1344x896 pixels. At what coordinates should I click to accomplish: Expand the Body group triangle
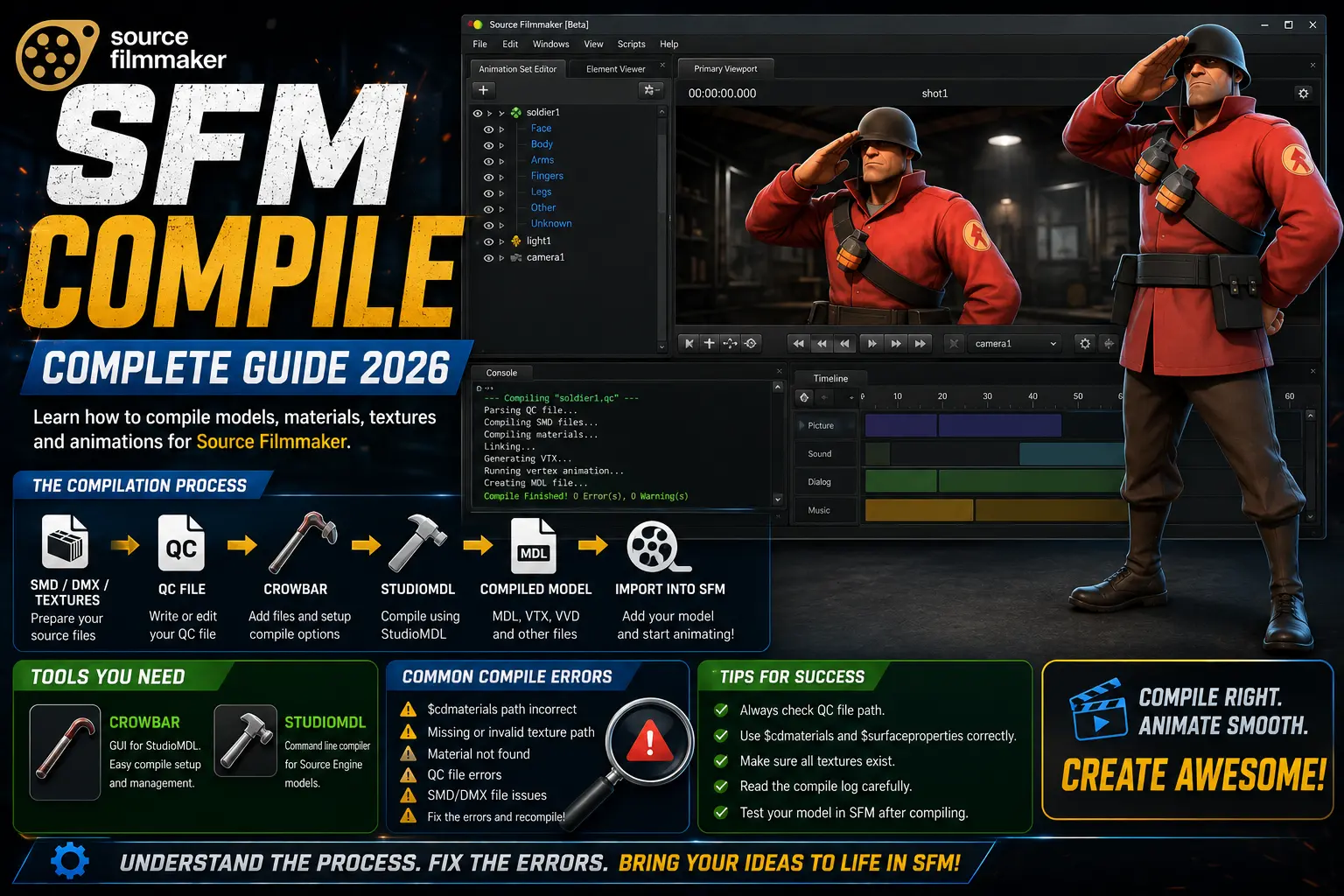click(501, 145)
